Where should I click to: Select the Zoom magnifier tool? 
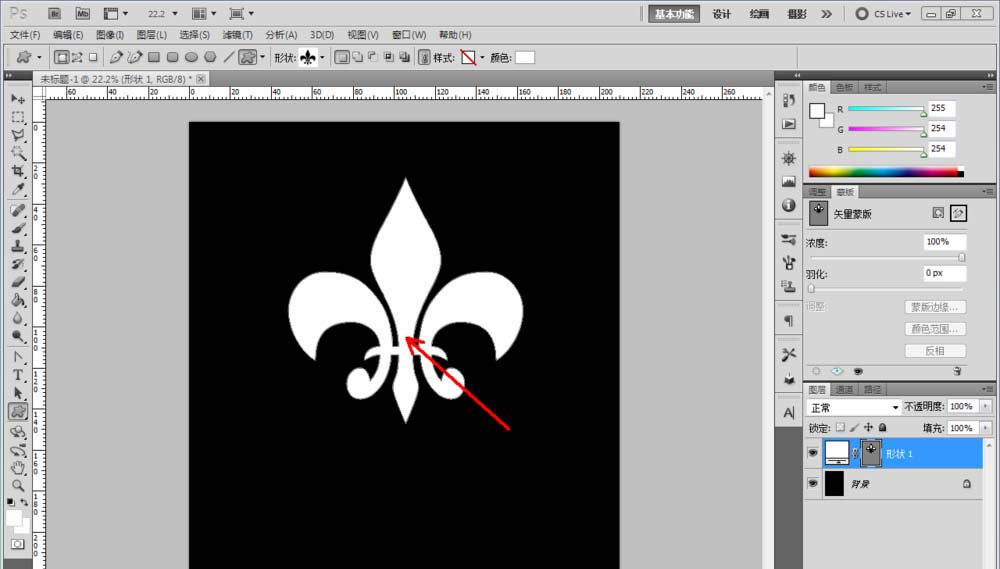point(18,484)
